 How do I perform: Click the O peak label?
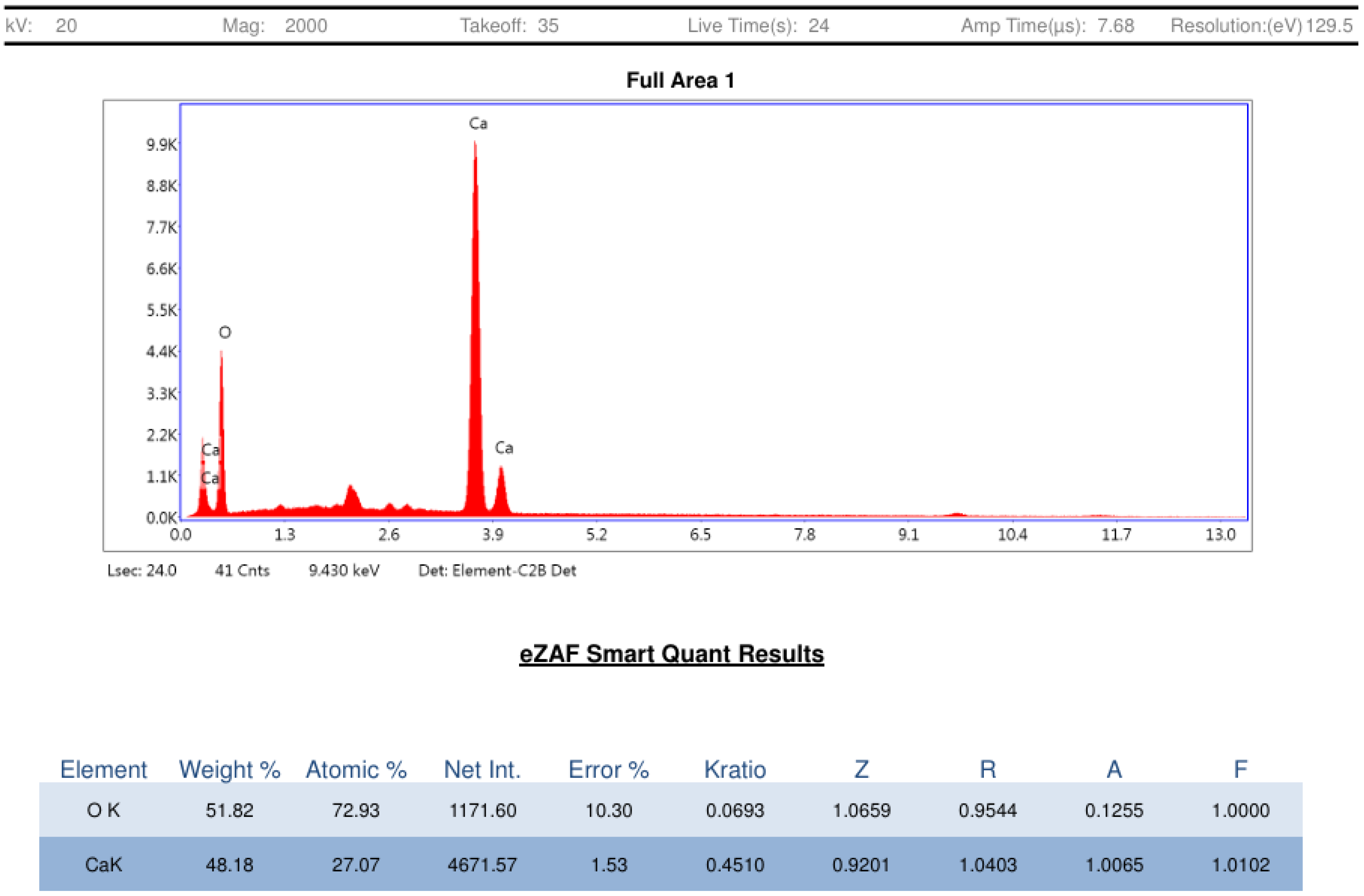pos(225,333)
